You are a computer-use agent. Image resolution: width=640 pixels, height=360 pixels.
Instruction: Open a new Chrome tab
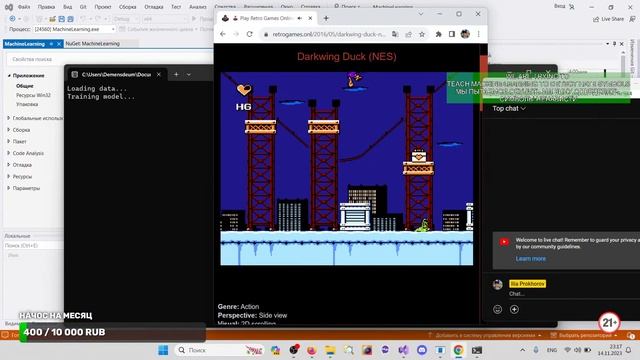pos(326,18)
